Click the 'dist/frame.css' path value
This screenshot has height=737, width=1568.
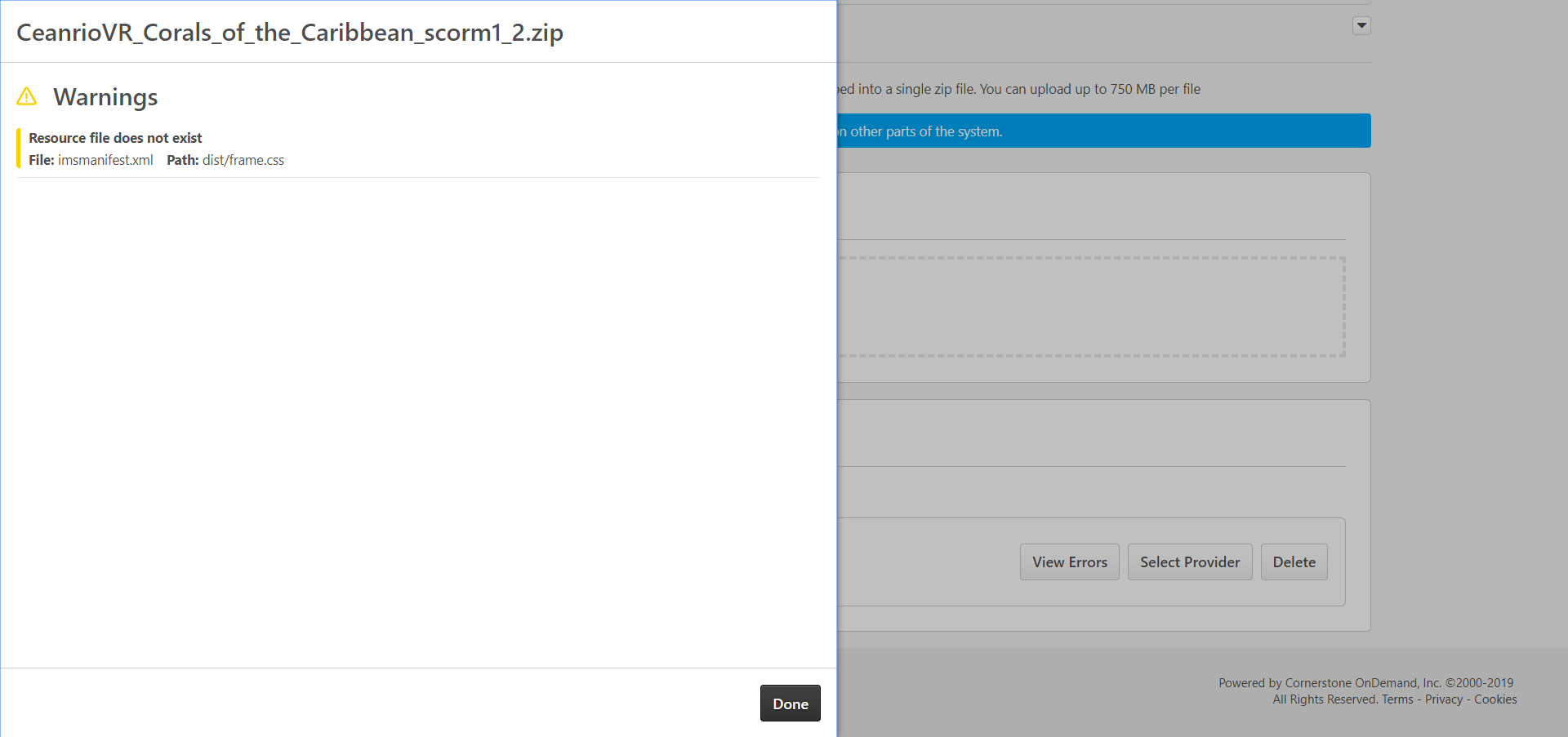point(243,160)
